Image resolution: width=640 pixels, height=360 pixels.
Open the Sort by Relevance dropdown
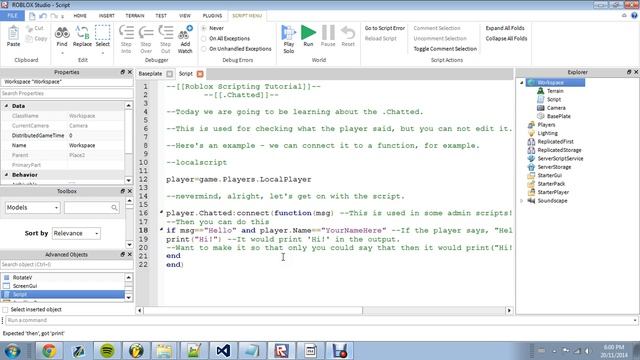click(76, 233)
